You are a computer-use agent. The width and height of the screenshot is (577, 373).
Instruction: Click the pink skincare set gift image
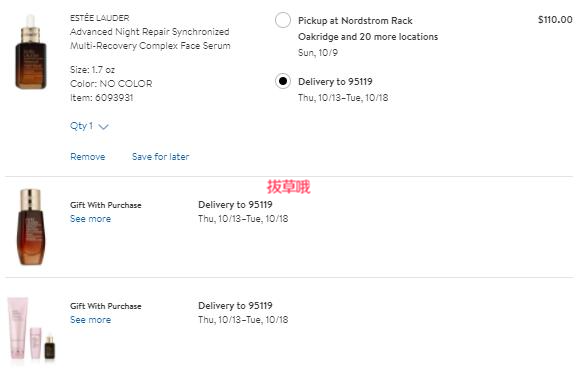click(x=32, y=328)
